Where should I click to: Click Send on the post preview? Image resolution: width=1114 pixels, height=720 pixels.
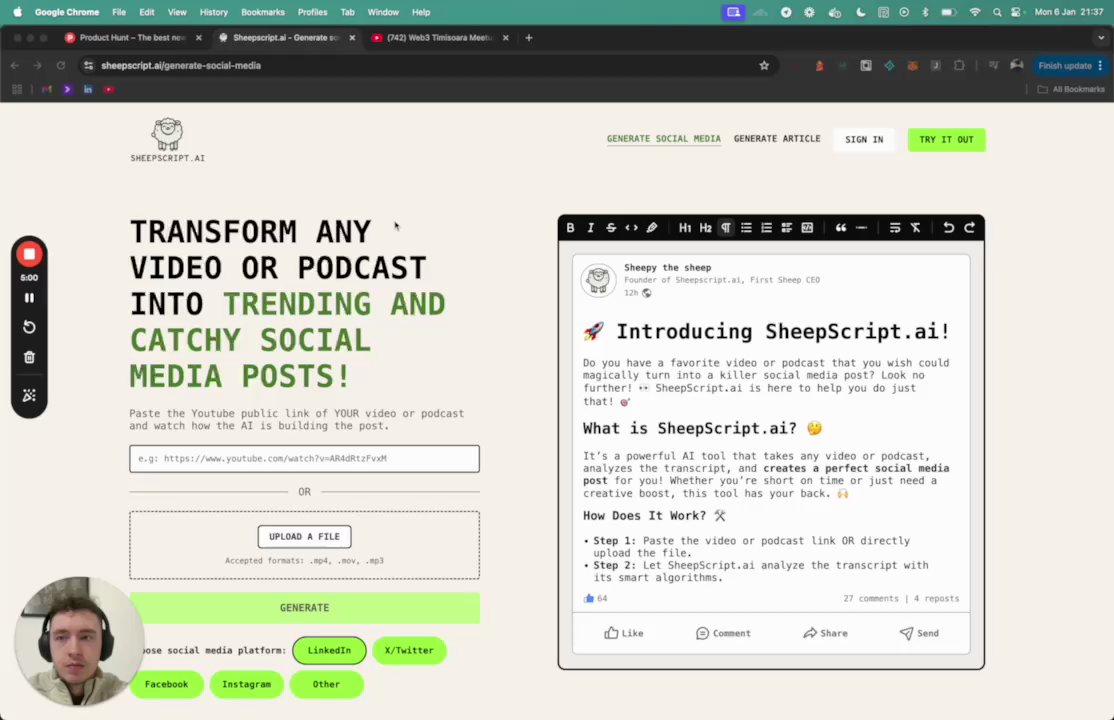[919, 633]
